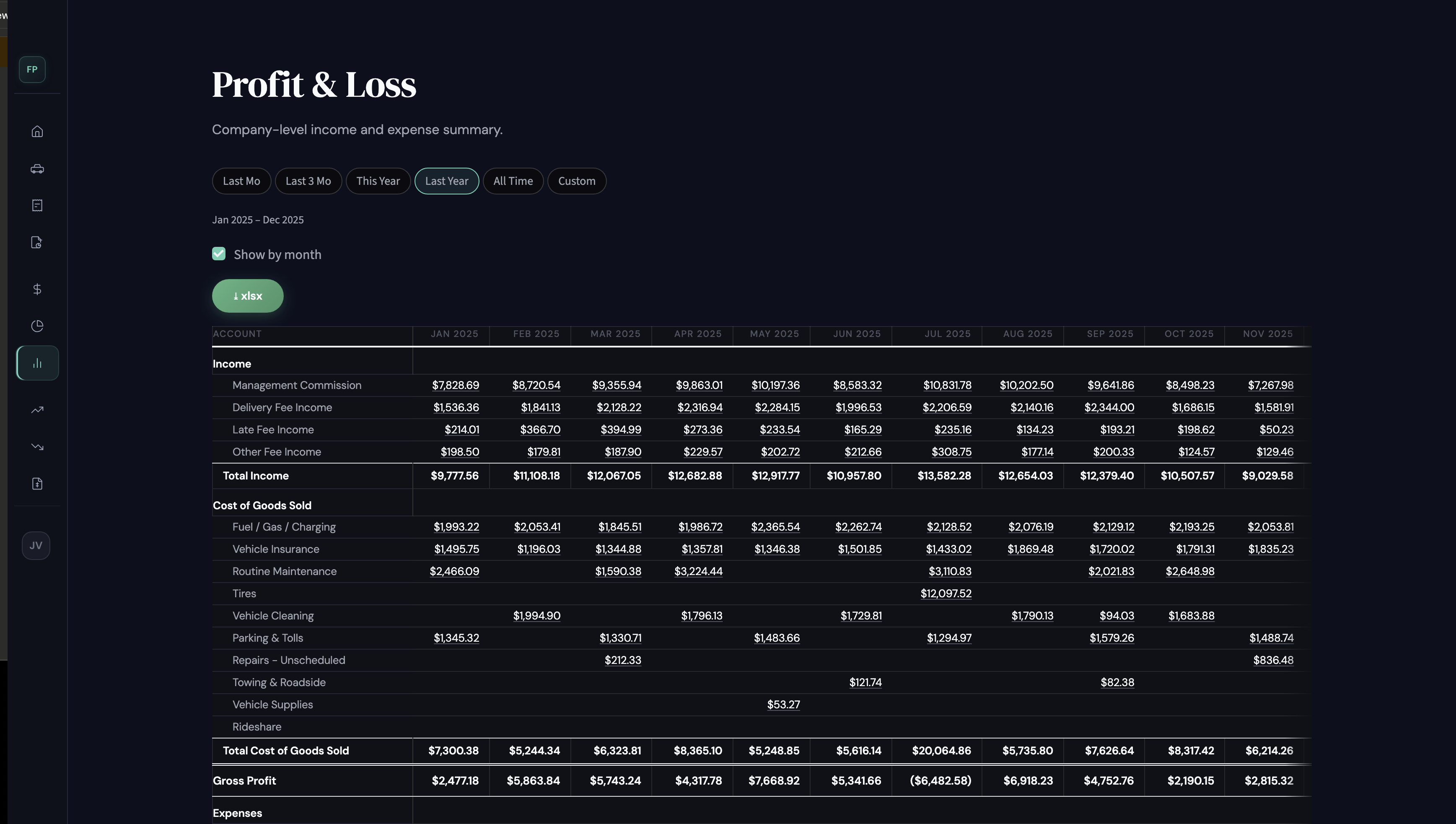Switch to This Year range
Screen dimensions: 1456x824
[x=378, y=181]
